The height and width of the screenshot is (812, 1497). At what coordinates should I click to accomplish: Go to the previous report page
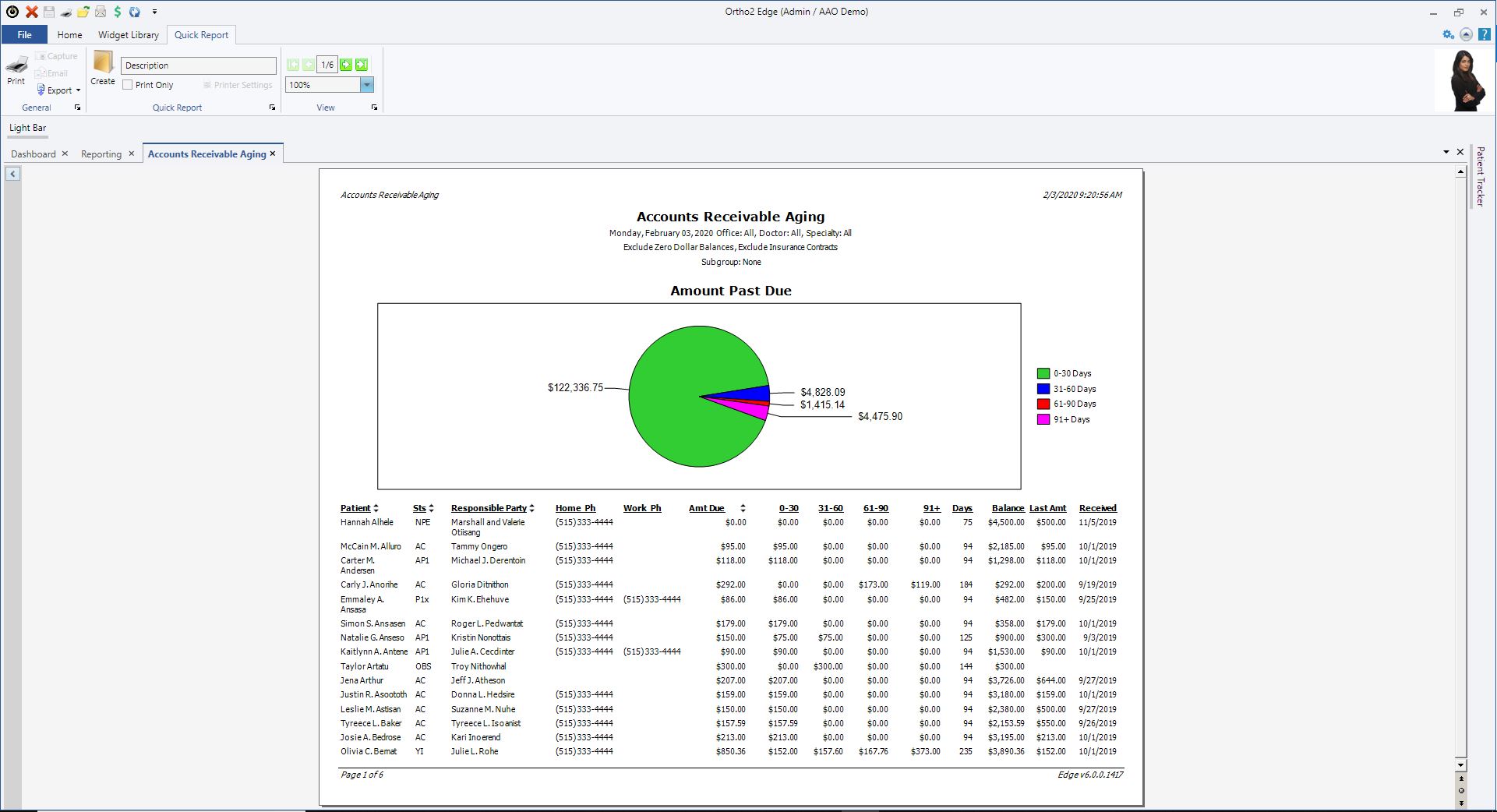point(309,65)
